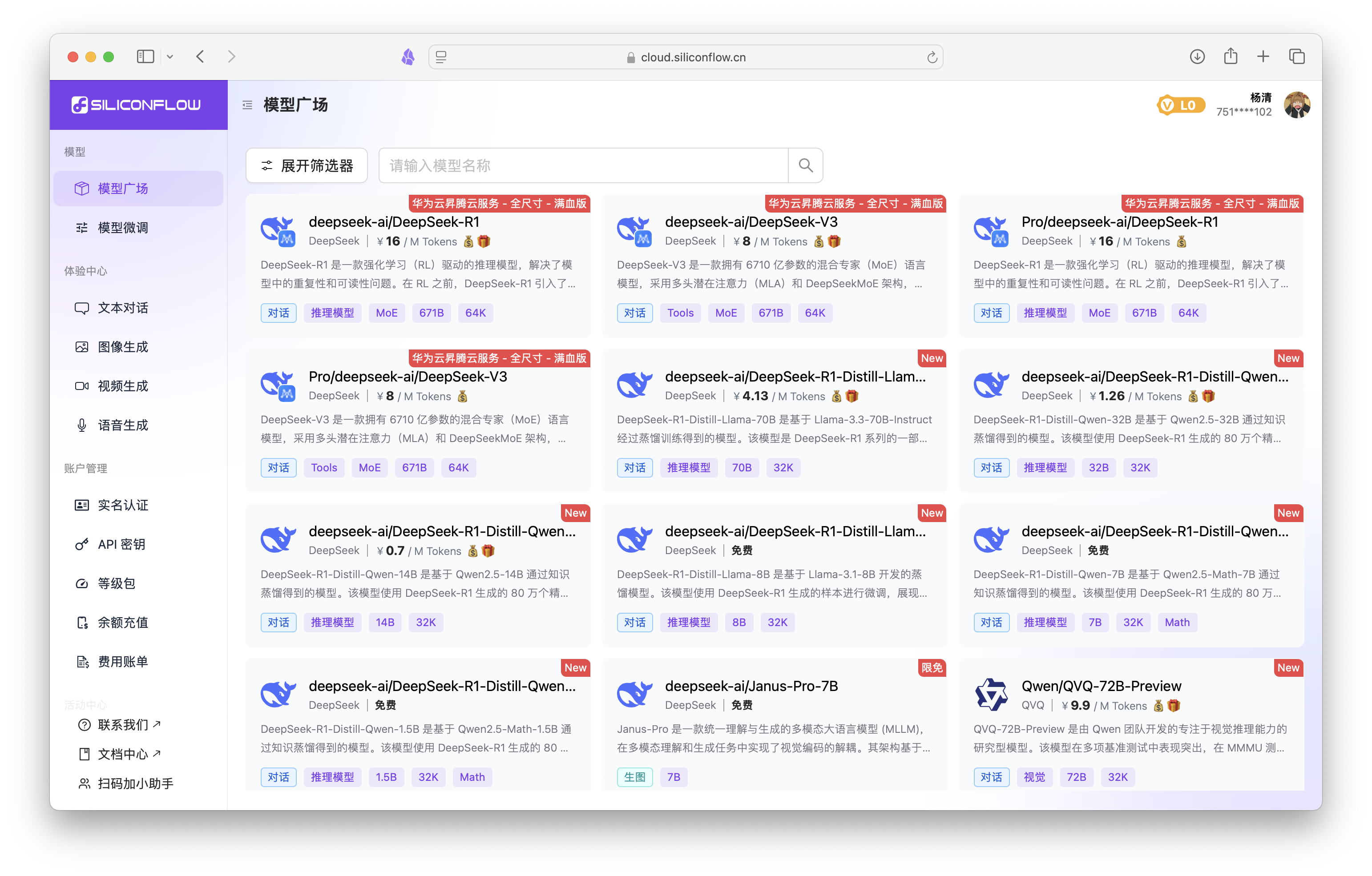Open the page reader icon in address bar
Image resolution: width=1372 pixels, height=876 pixels.
tap(441, 57)
